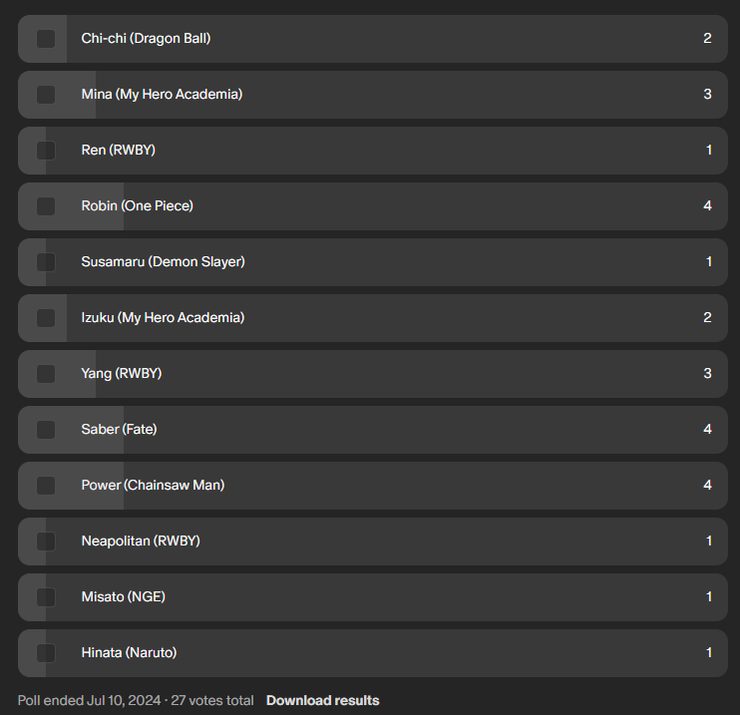740x715 pixels.
Task: Check the Hinata (Naruto) checkbox
Action: 46,653
